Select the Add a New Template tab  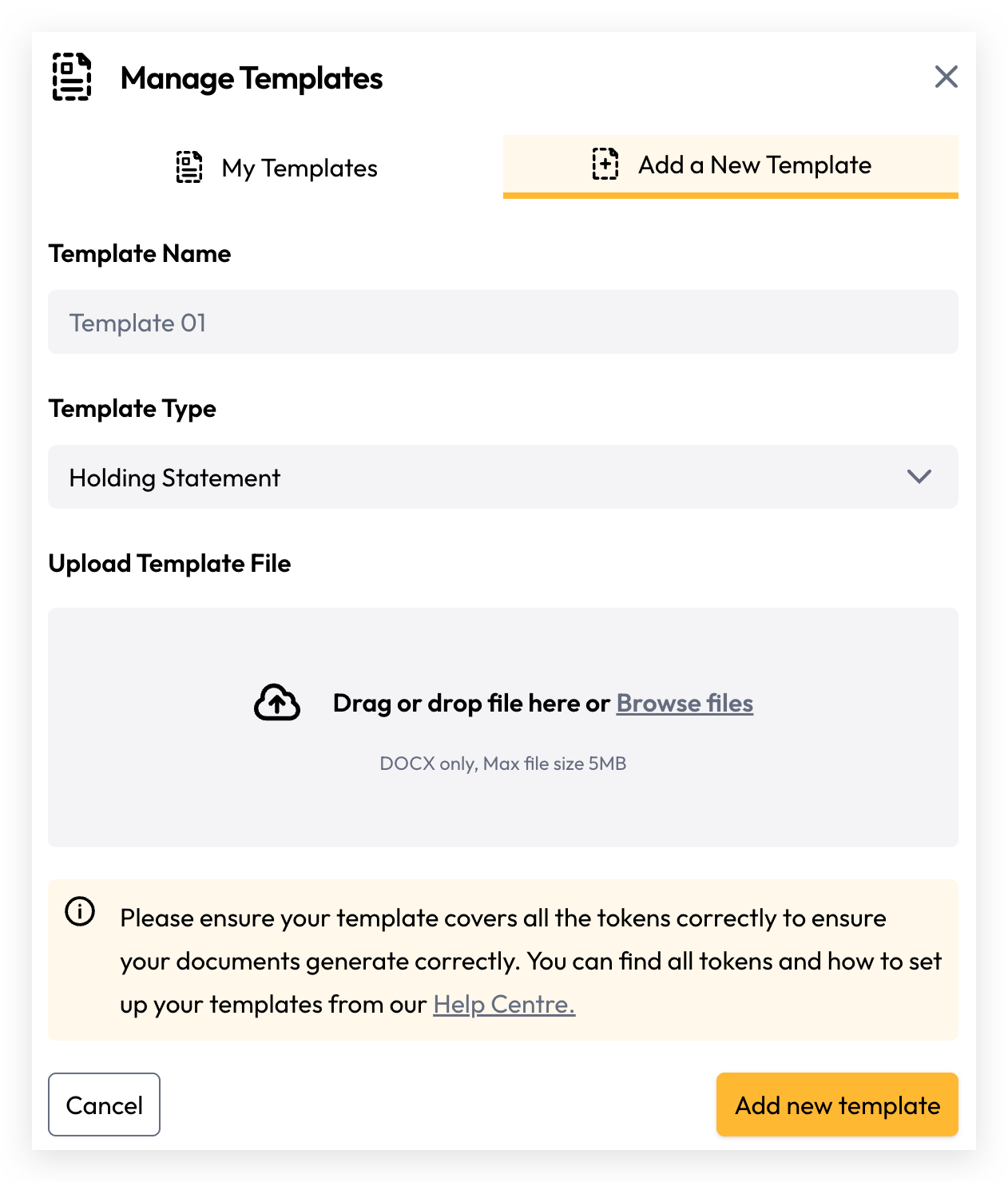pyautogui.click(x=731, y=165)
